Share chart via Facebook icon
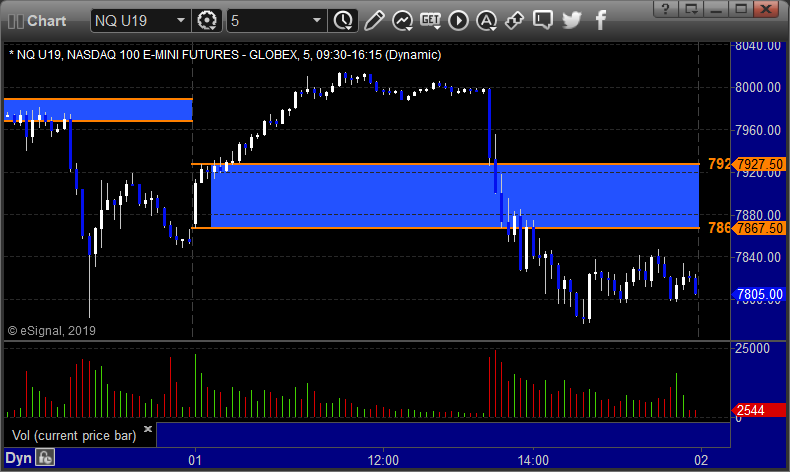This screenshot has width=790, height=472. point(600,21)
